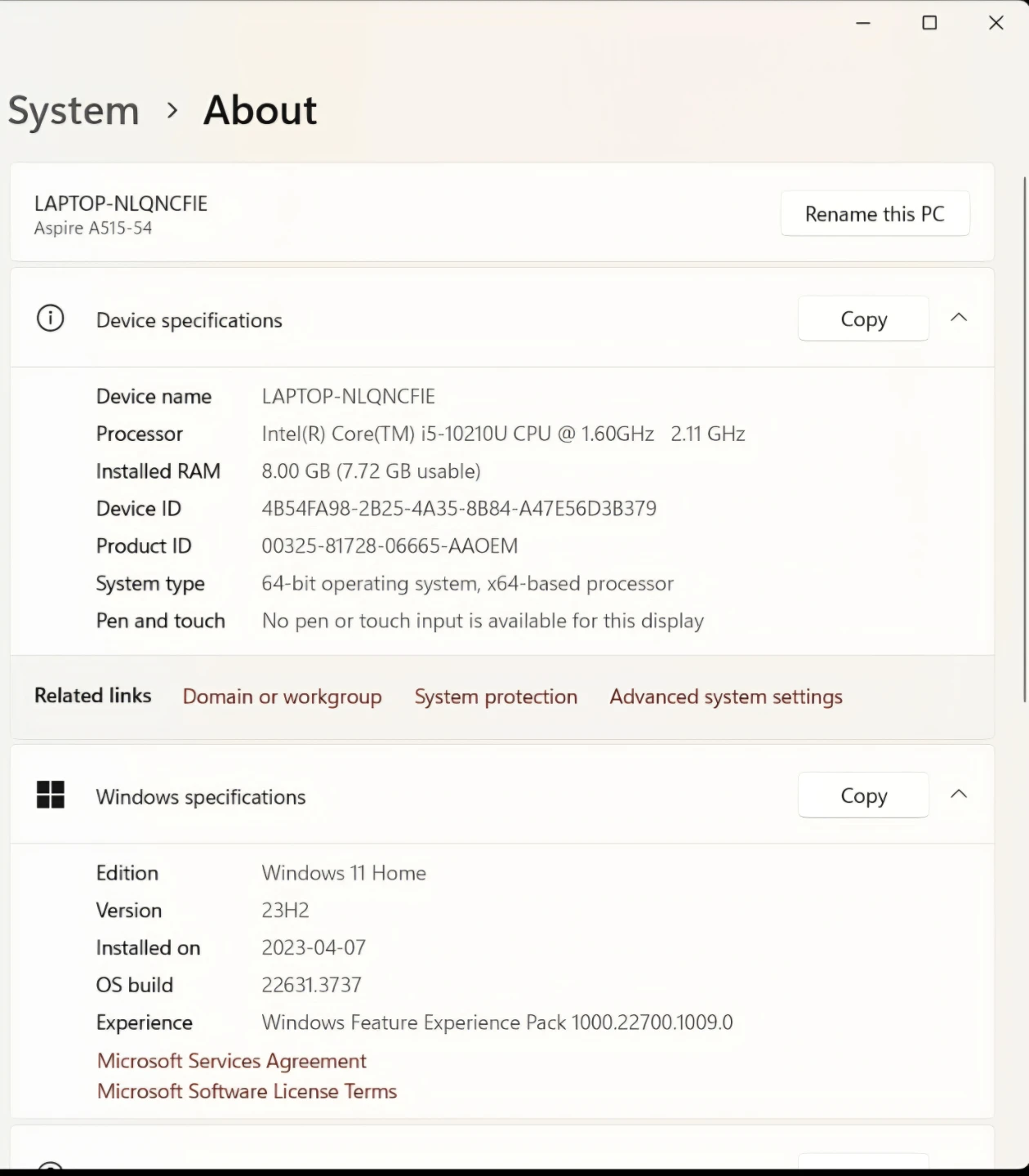Click the Installed RAM field label

158,471
